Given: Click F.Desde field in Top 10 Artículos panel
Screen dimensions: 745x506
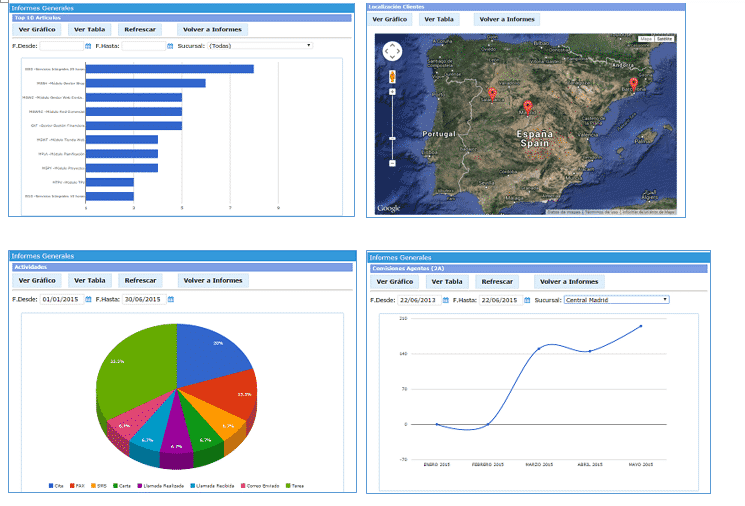Looking at the screenshot, I should tap(61, 46).
